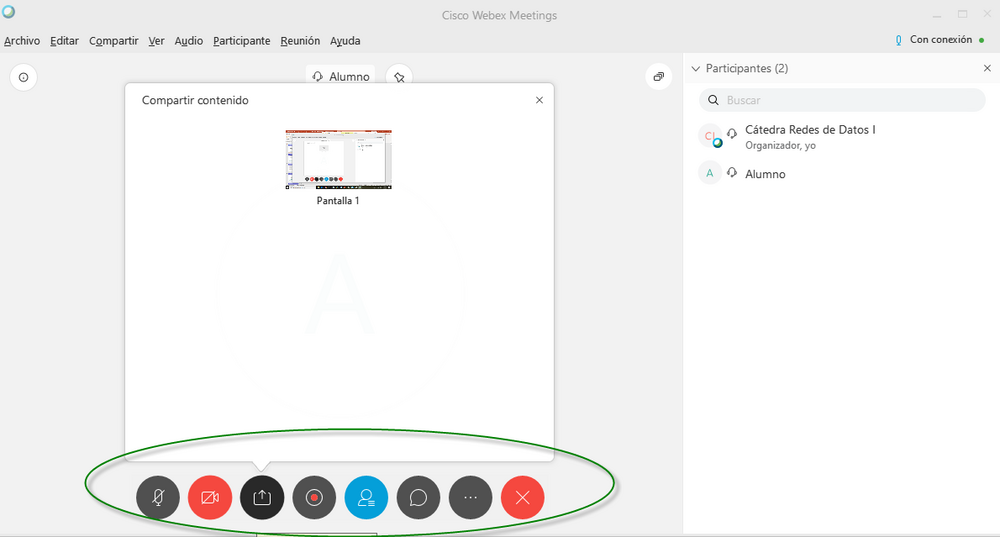Click the pin video icon beside Alumno
The width and height of the screenshot is (1000, 537).
[x=399, y=77]
